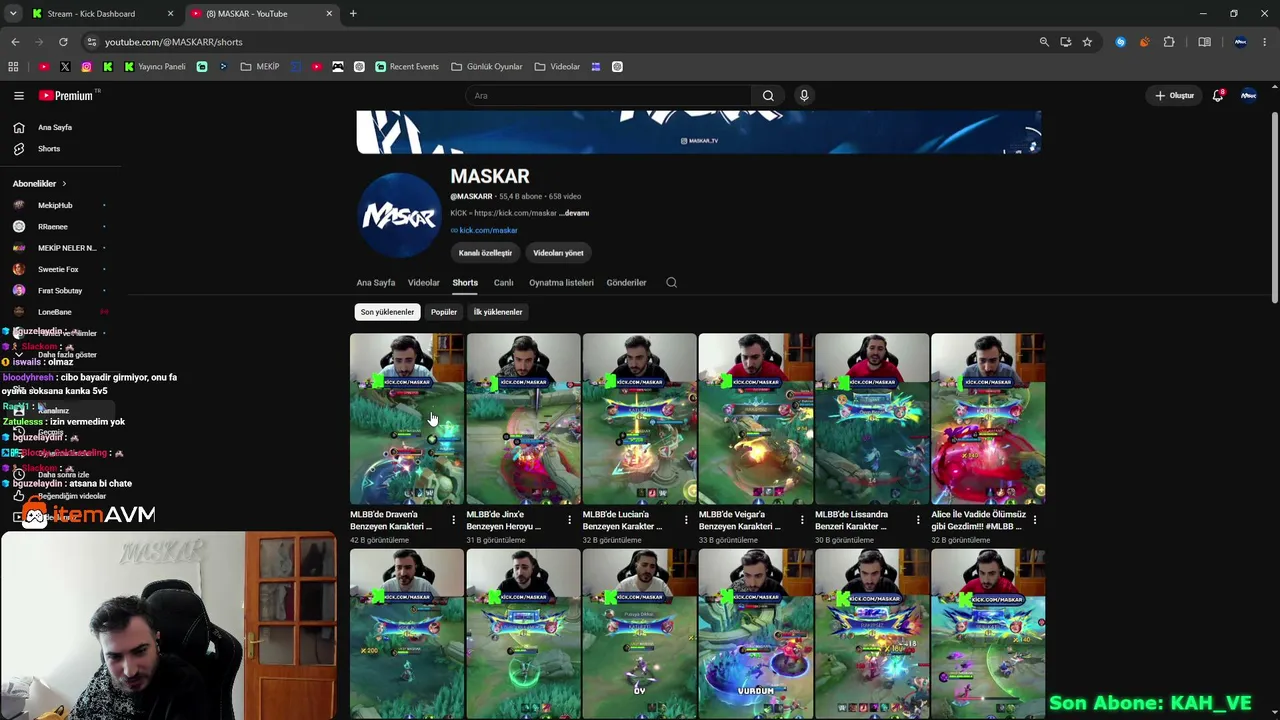Open the Günlük Oyunlar bookmarks folder
1280x720 pixels.
click(x=487, y=67)
